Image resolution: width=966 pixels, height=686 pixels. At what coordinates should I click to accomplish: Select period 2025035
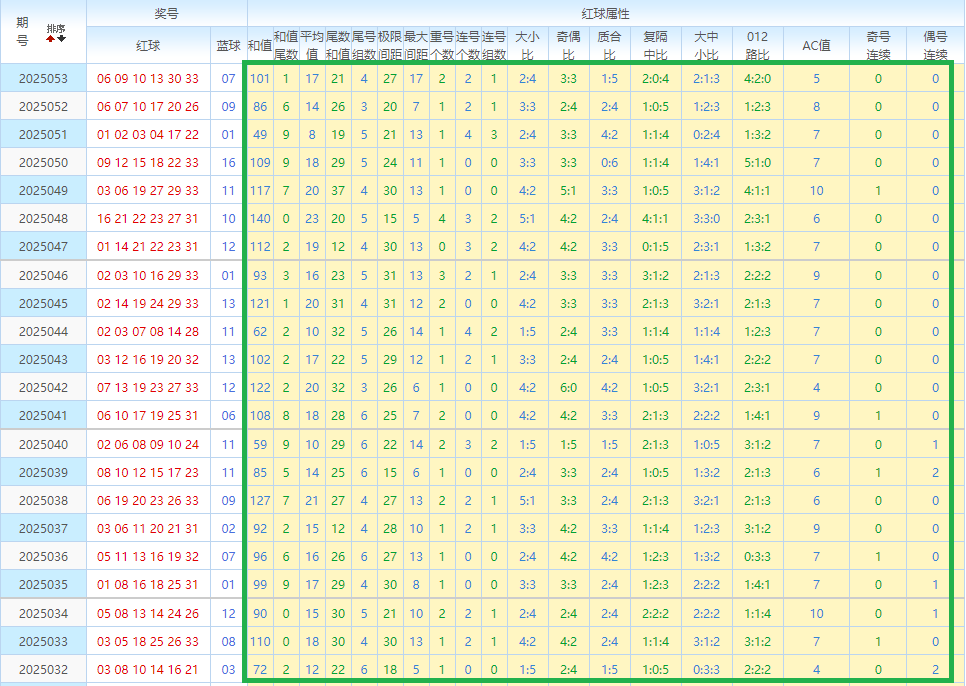(x=43, y=584)
